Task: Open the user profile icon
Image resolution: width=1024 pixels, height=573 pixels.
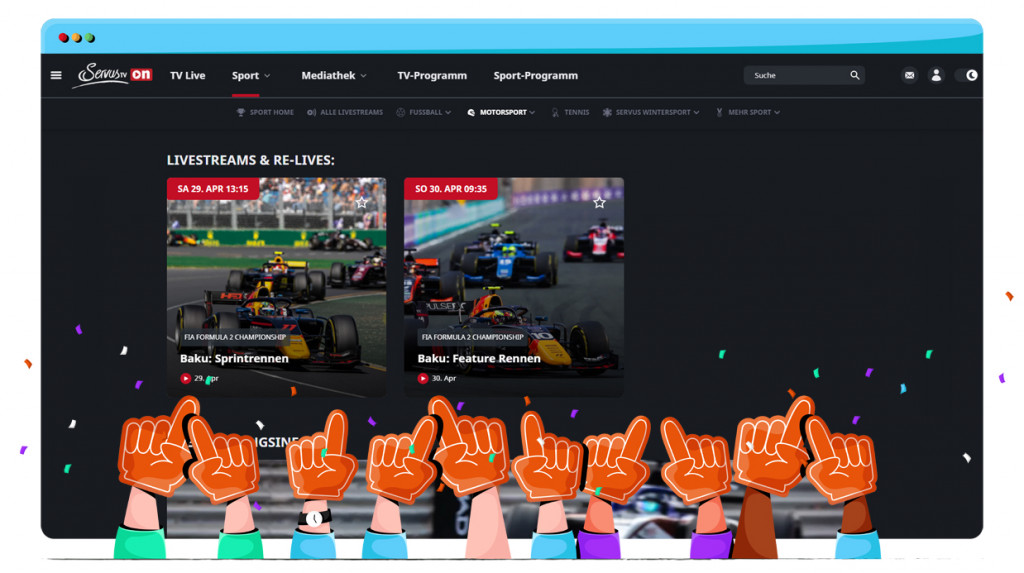Action: click(936, 76)
